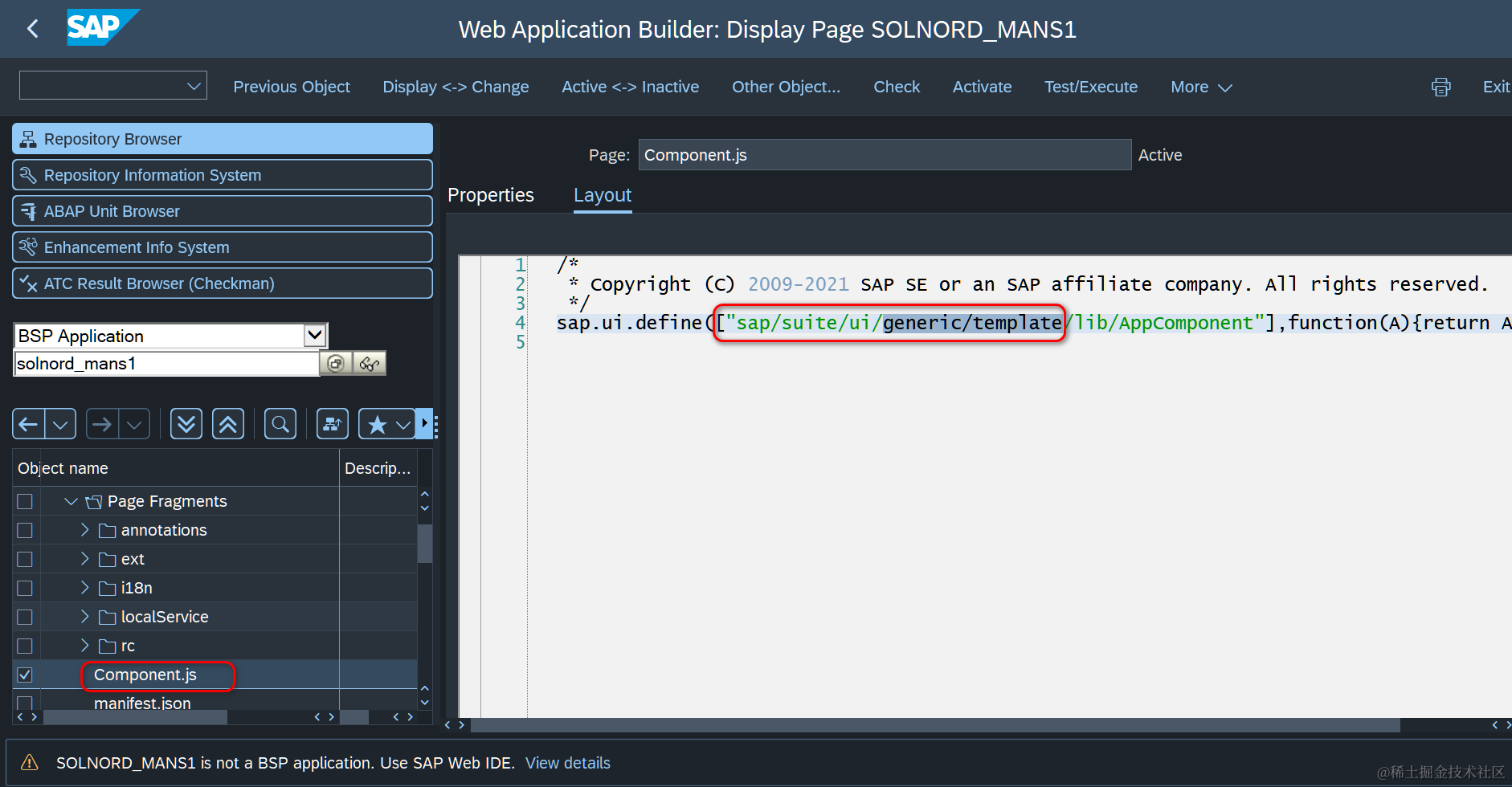Open the Repository Information System button
The height and width of the screenshot is (787, 1512).
223,175
